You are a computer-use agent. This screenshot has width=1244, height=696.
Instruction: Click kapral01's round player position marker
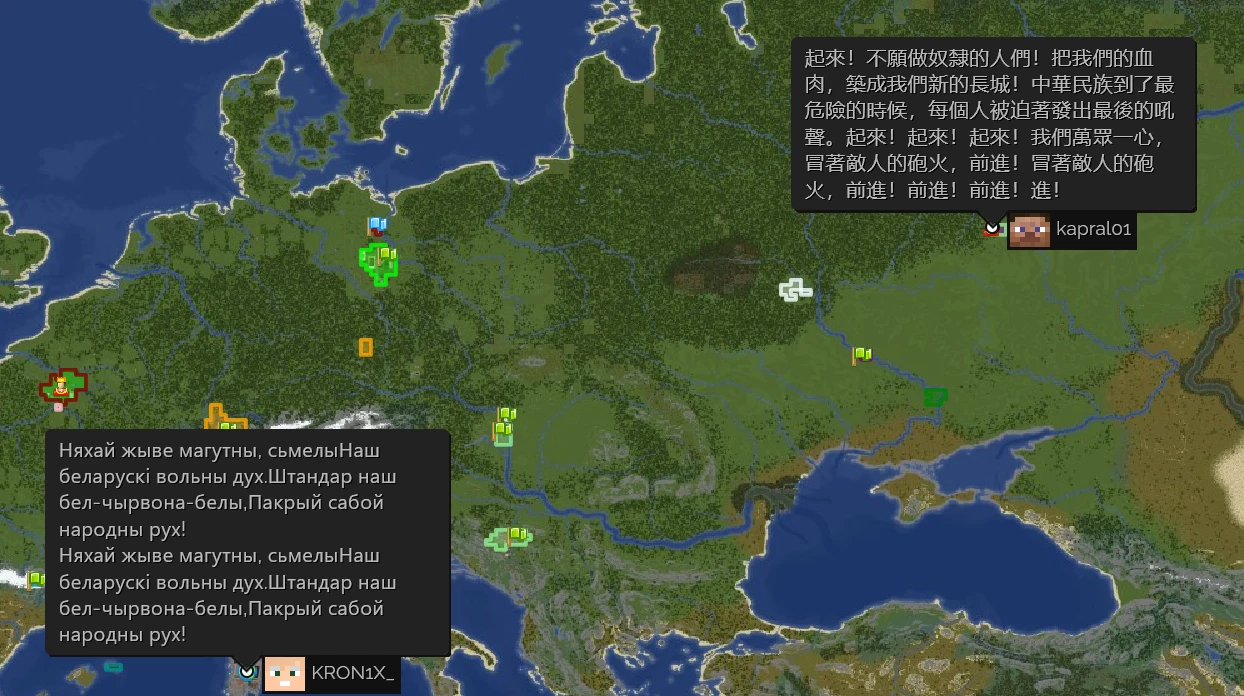[991, 229]
